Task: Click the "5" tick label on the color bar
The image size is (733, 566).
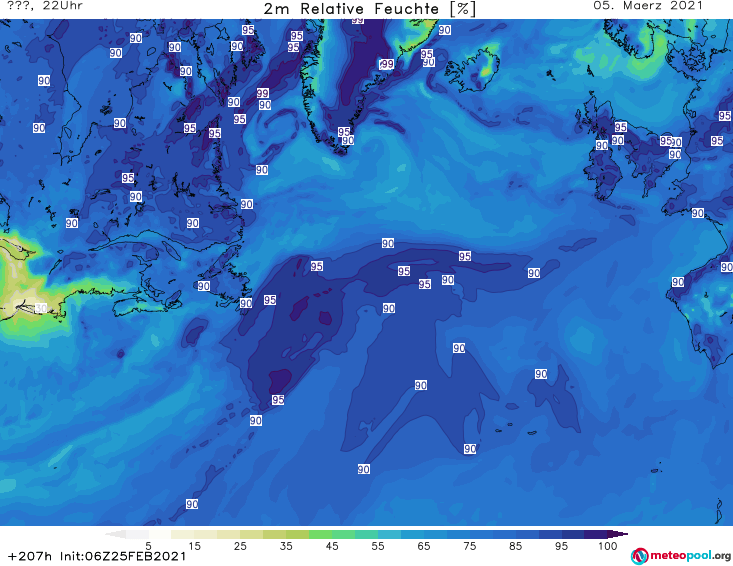Action: (x=148, y=546)
